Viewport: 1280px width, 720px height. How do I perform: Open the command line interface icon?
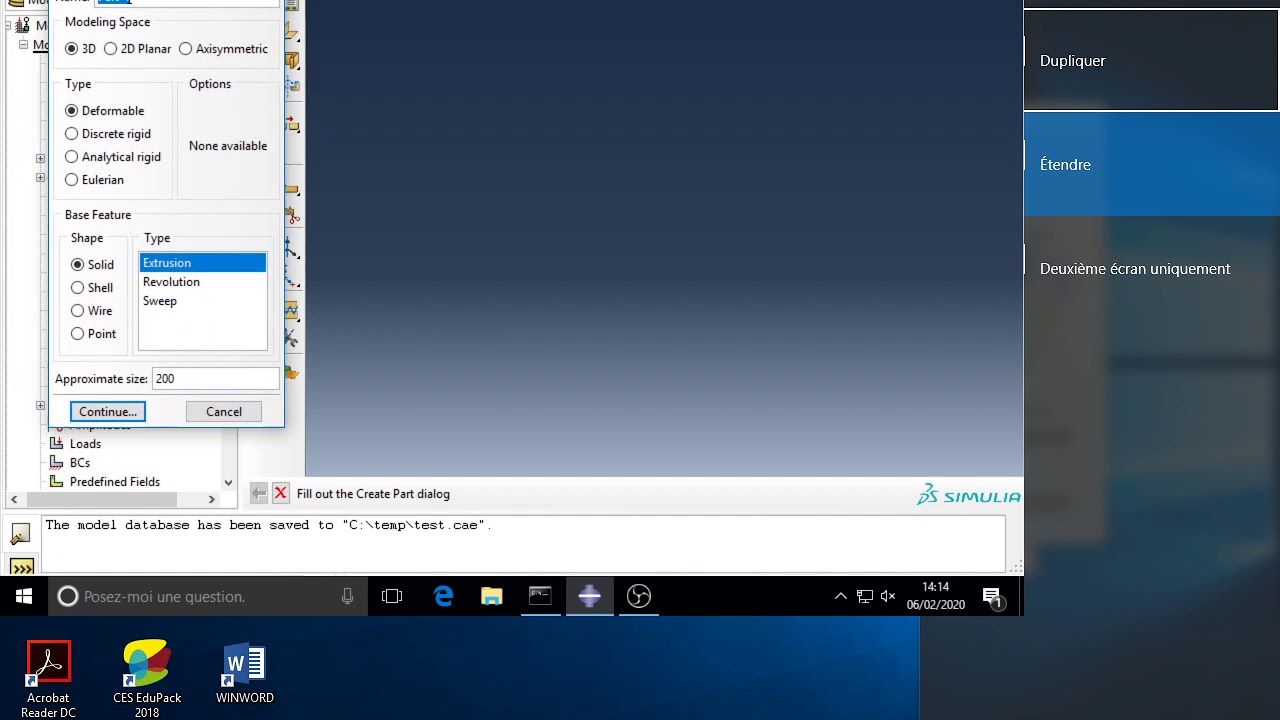coord(20,567)
